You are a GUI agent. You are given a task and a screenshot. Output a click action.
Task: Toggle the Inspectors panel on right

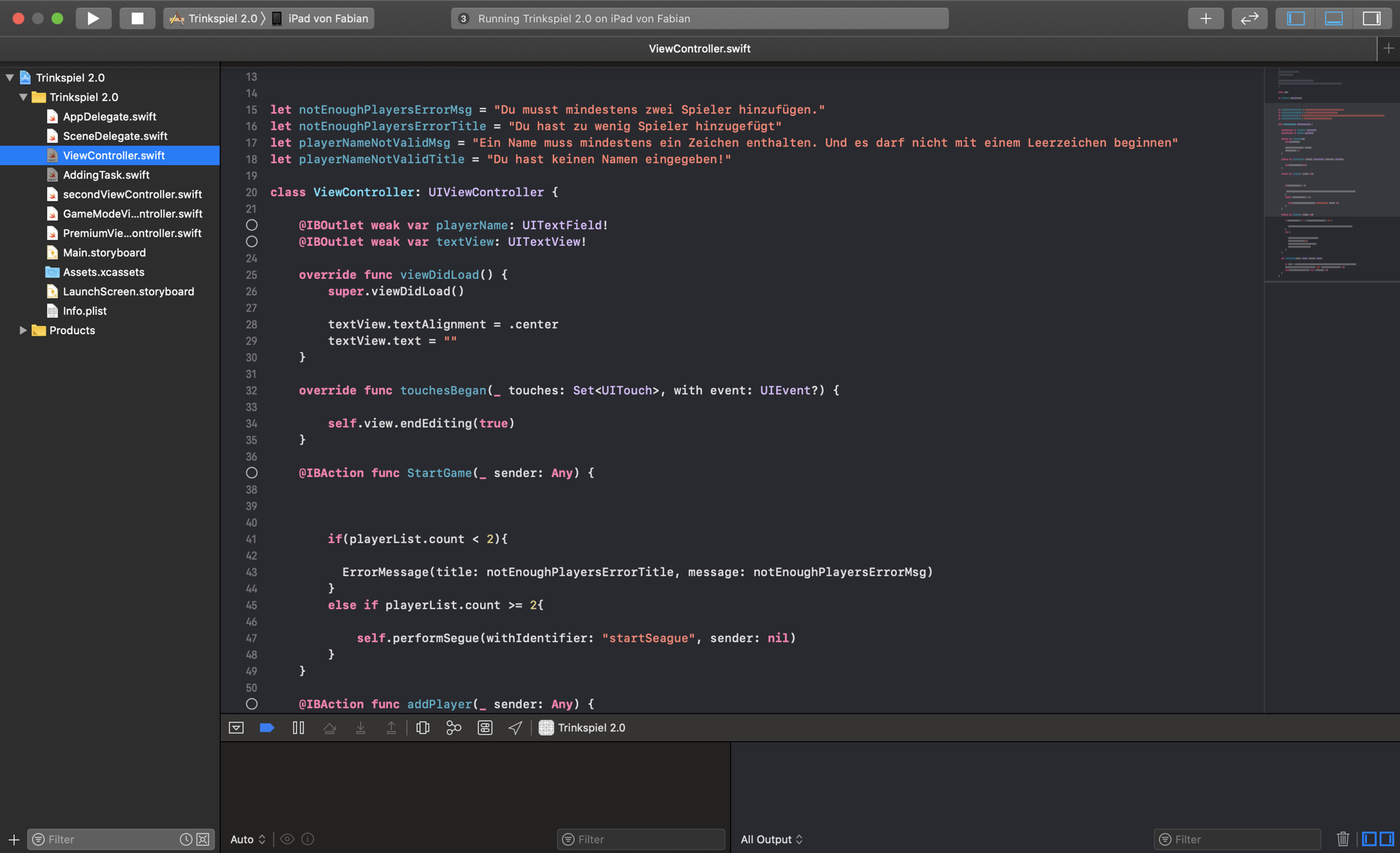tap(1371, 18)
